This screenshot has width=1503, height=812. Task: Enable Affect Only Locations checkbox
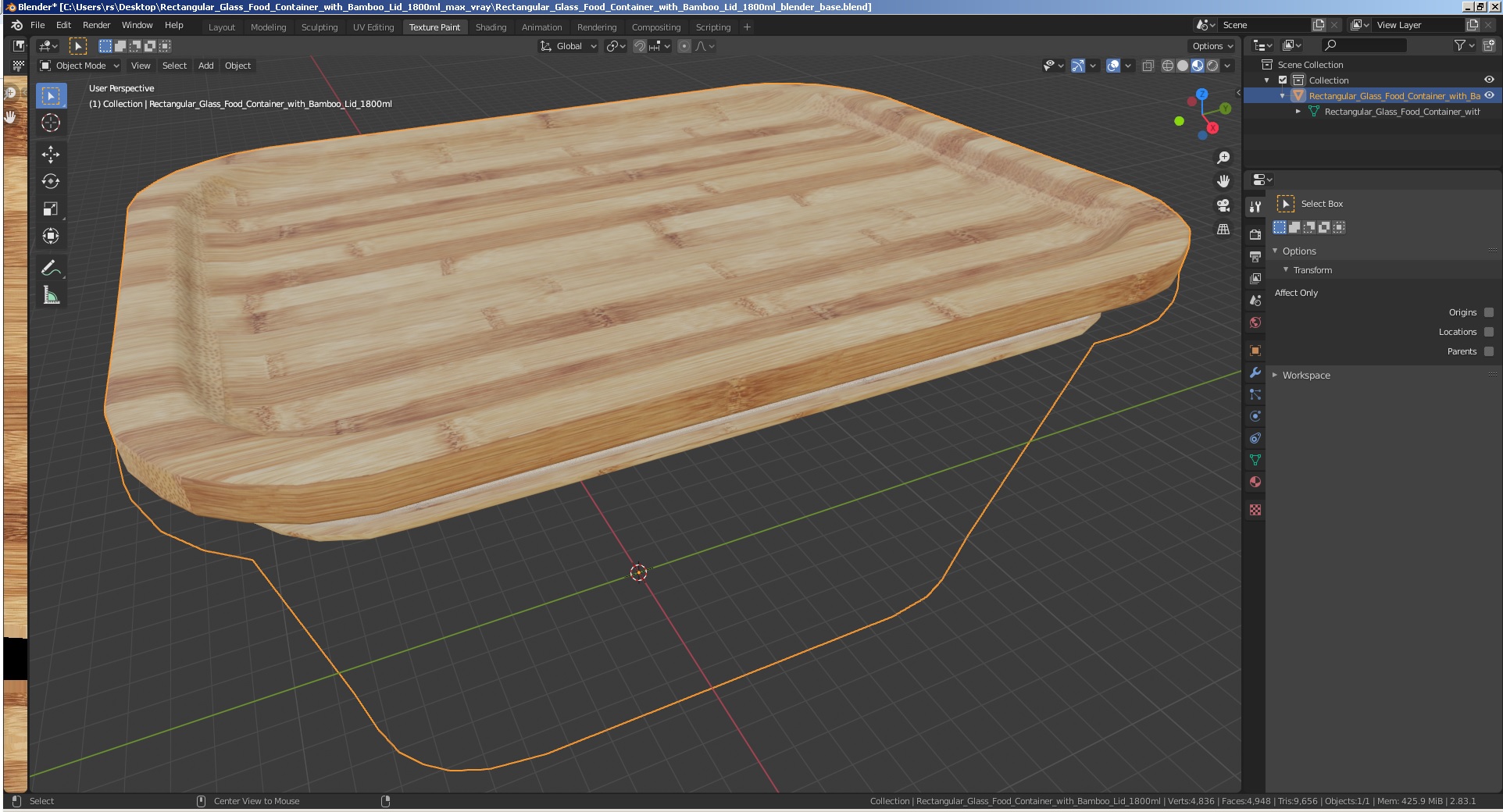pyautogui.click(x=1489, y=332)
